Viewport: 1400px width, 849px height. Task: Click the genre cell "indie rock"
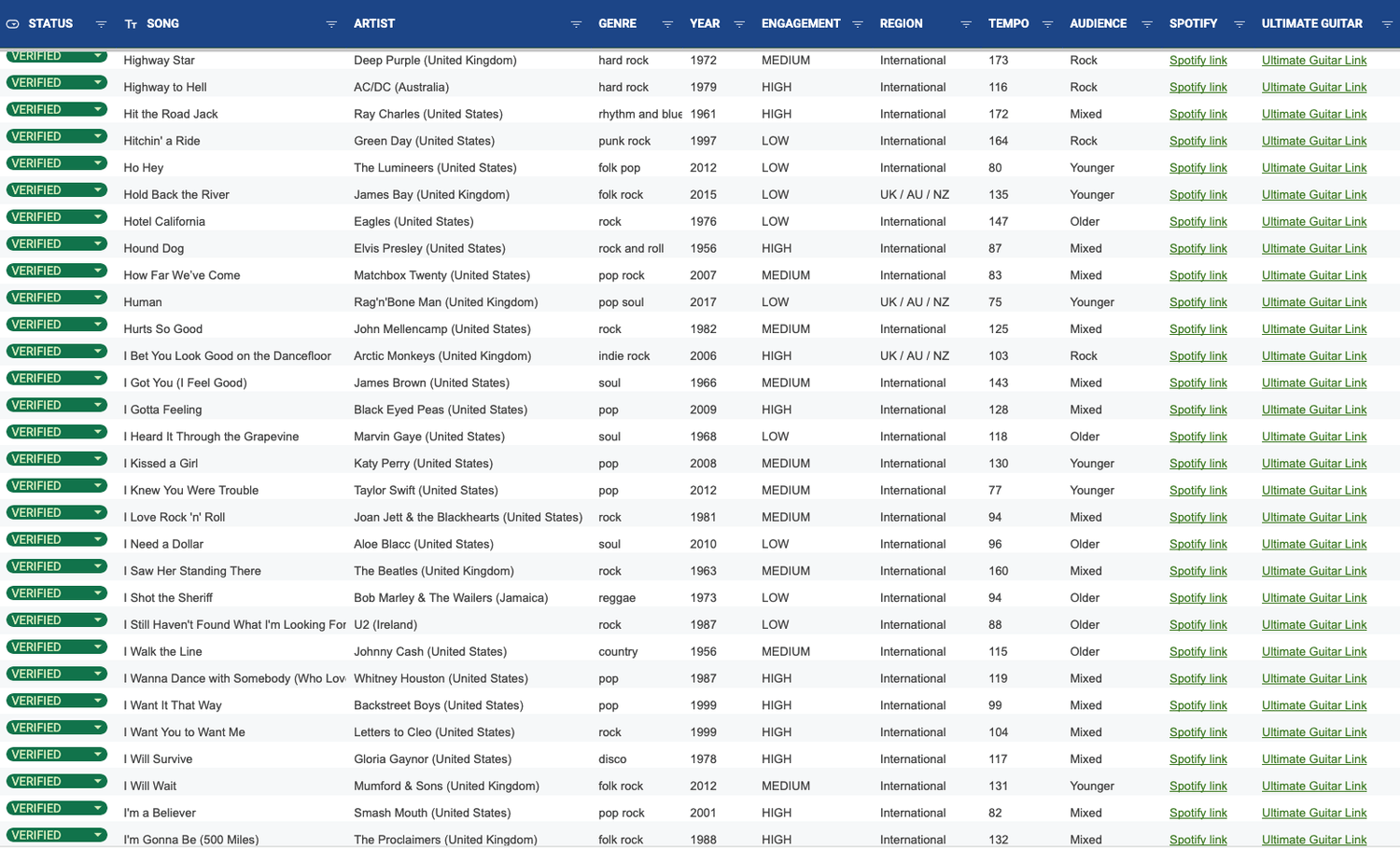(624, 356)
